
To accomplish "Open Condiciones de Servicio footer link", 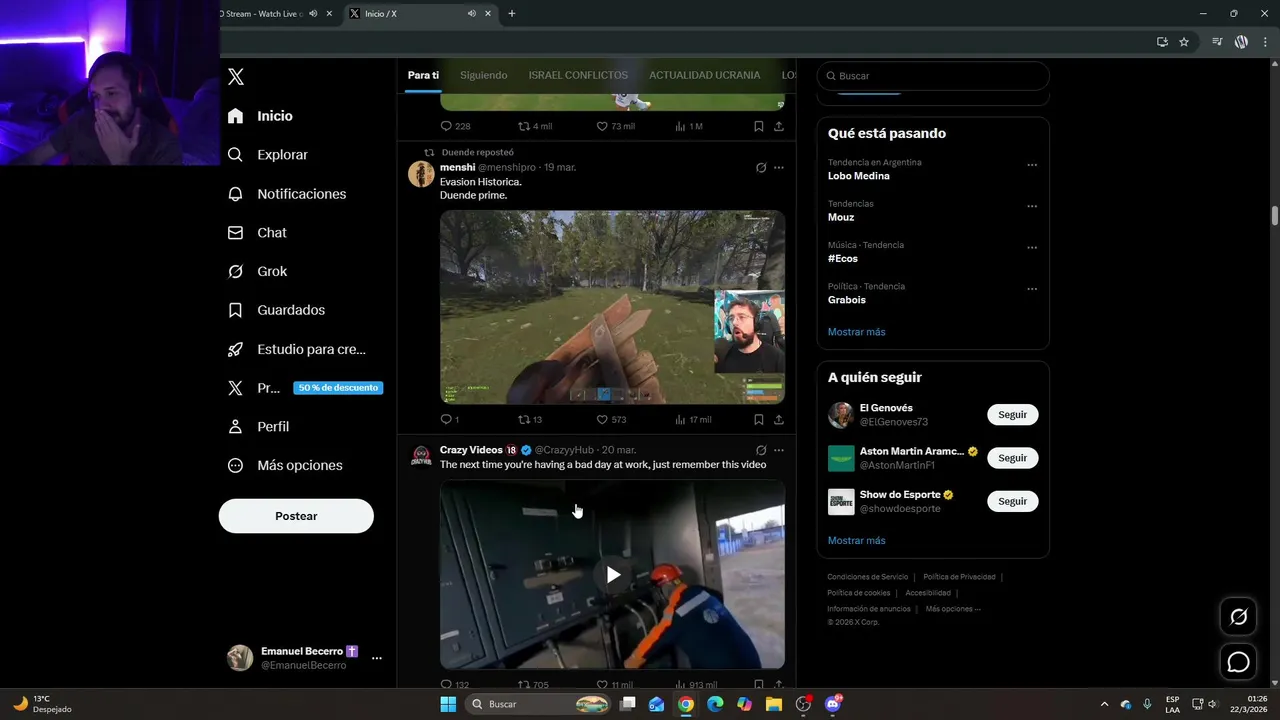I will [x=867, y=577].
